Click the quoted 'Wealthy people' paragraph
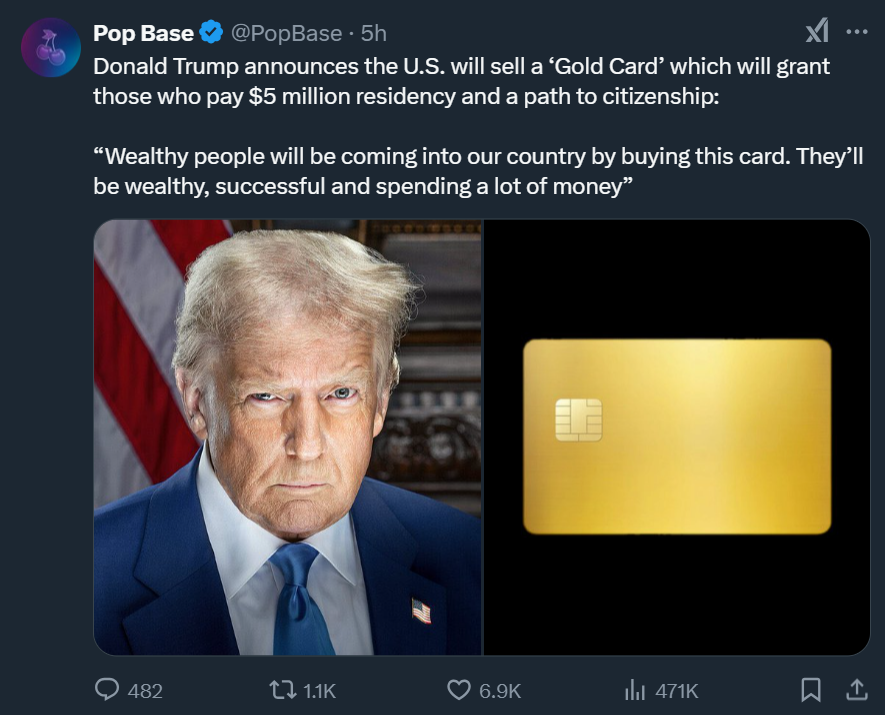The width and height of the screenshot is (885, 715). 478,171
